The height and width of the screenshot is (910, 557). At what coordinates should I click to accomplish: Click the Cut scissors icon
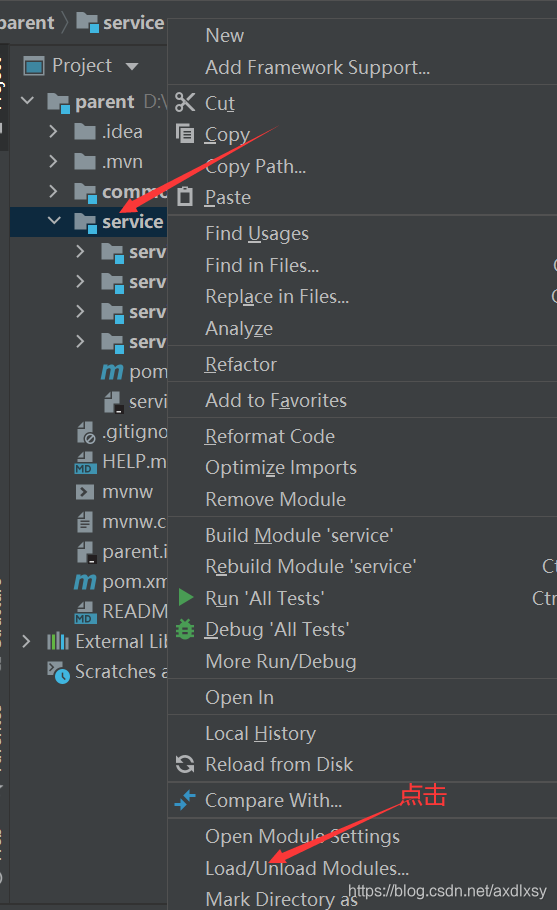(x=185, y=102)
